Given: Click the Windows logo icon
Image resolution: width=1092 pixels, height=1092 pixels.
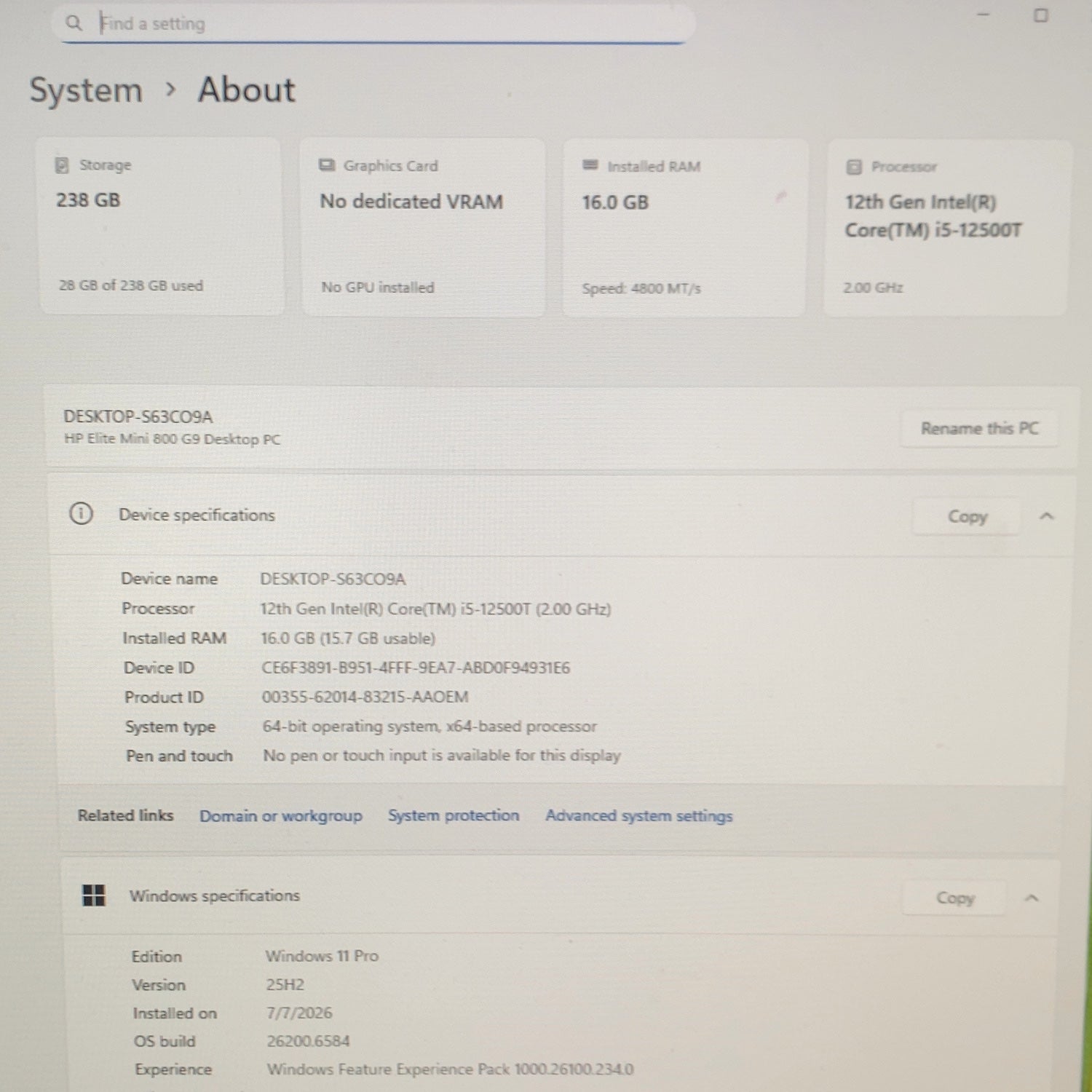Looking at the screenshot, I should click(x=94, y=895).
